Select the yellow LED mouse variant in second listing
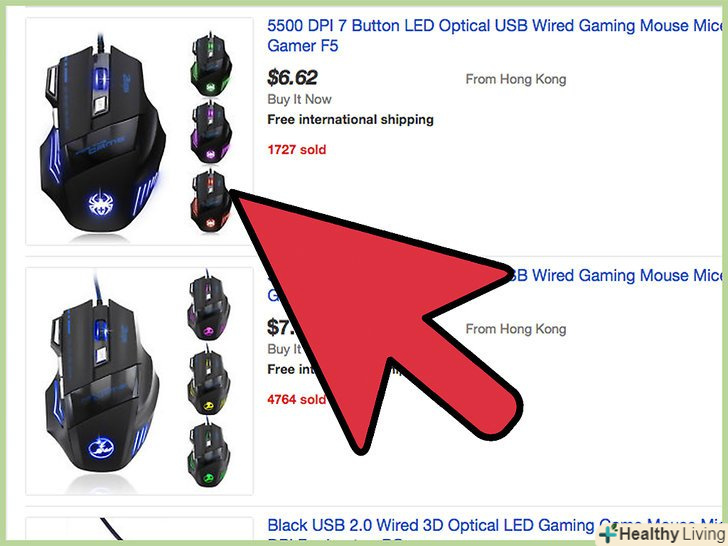 tap(208, 380)
